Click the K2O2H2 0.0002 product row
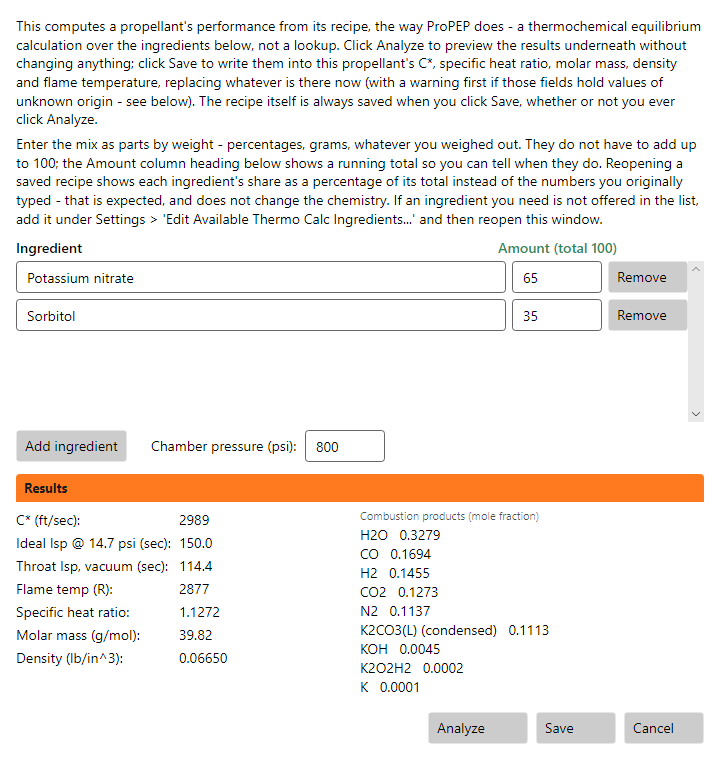 click(412, 668)
